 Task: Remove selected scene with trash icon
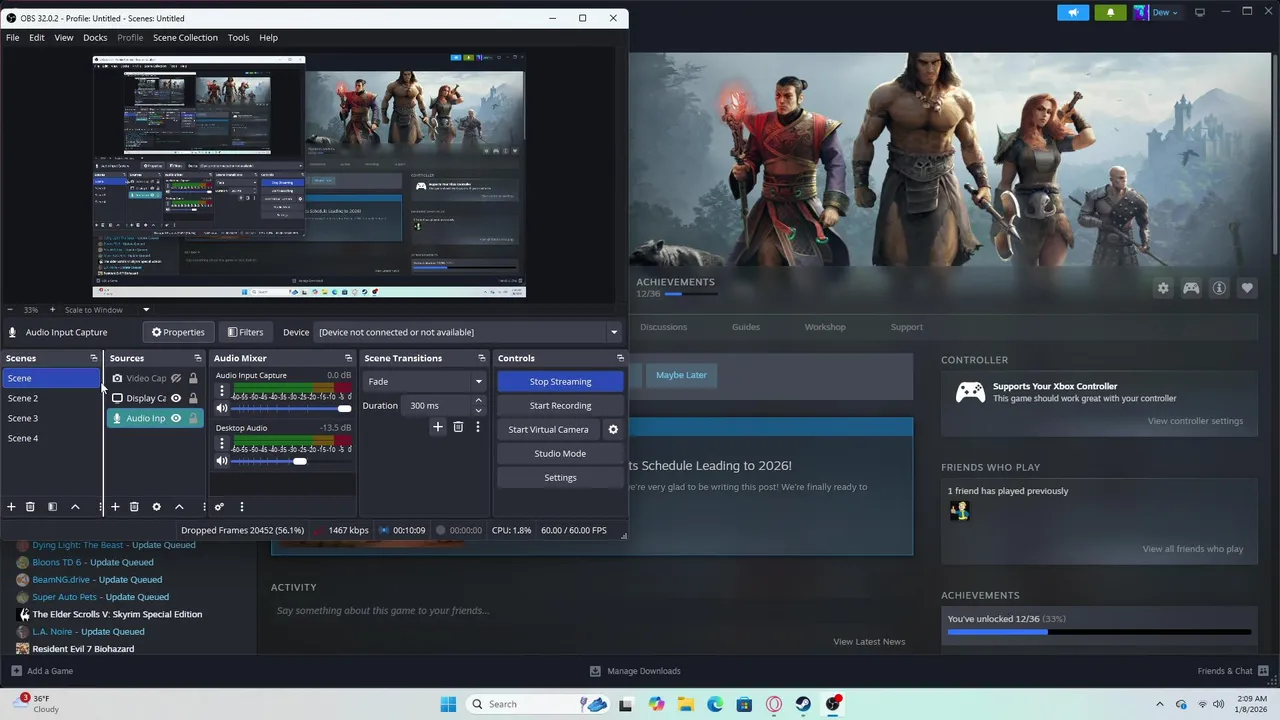30,507
